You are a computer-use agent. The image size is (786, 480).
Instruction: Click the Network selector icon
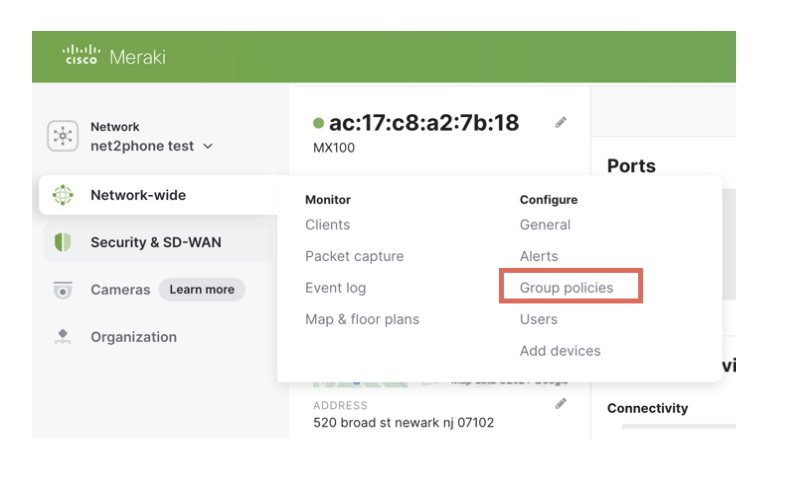click(x=63, y=136)
